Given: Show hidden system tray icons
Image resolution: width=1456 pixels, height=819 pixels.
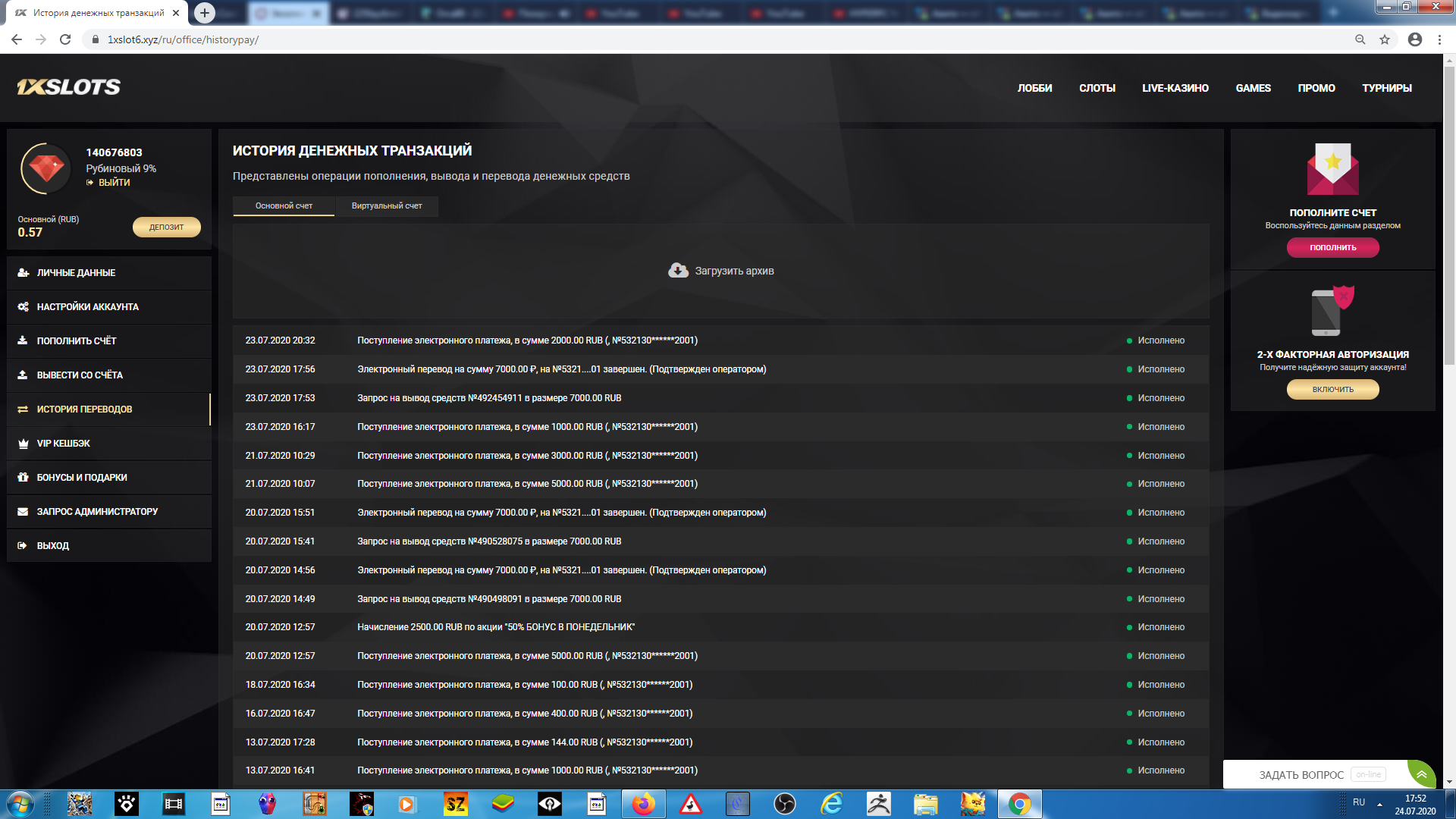Looking at the screenshot, I should click(x=1379, y=804).
